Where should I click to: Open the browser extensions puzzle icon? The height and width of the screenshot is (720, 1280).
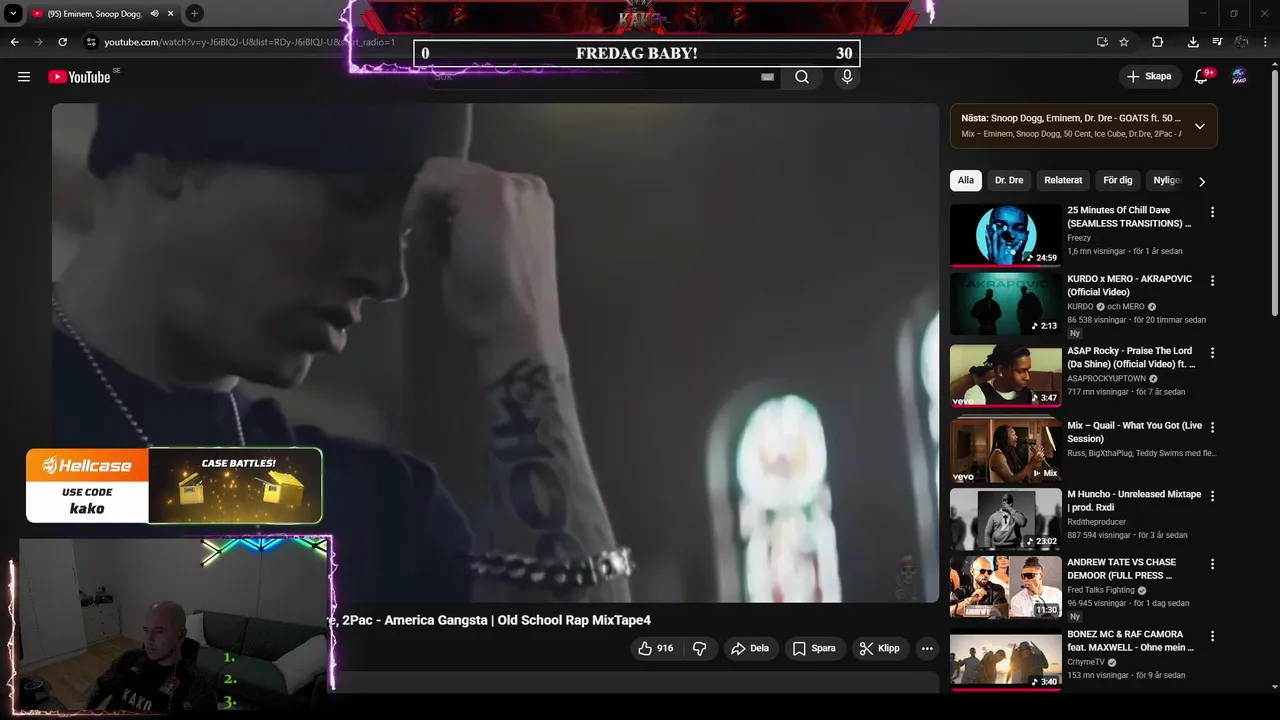(1157, 42)
